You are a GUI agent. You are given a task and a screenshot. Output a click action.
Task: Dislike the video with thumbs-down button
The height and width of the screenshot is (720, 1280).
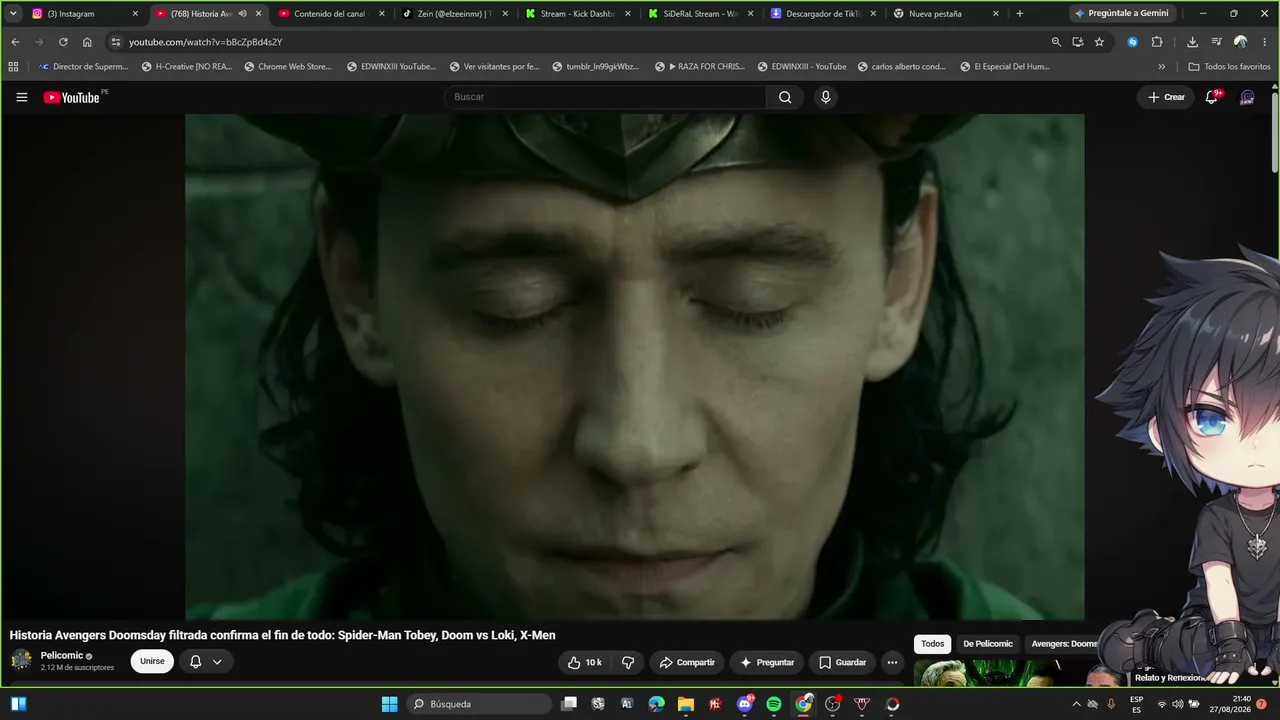click(x=628, y=662)
